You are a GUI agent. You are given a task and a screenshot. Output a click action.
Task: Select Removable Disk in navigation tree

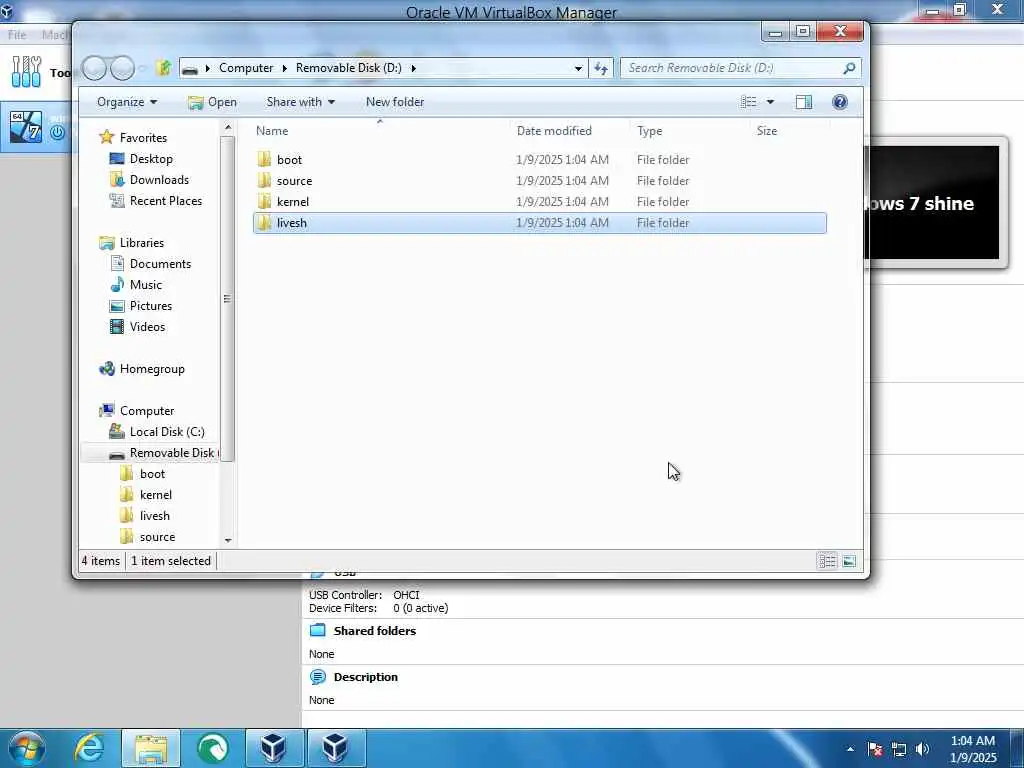(163, 453)
